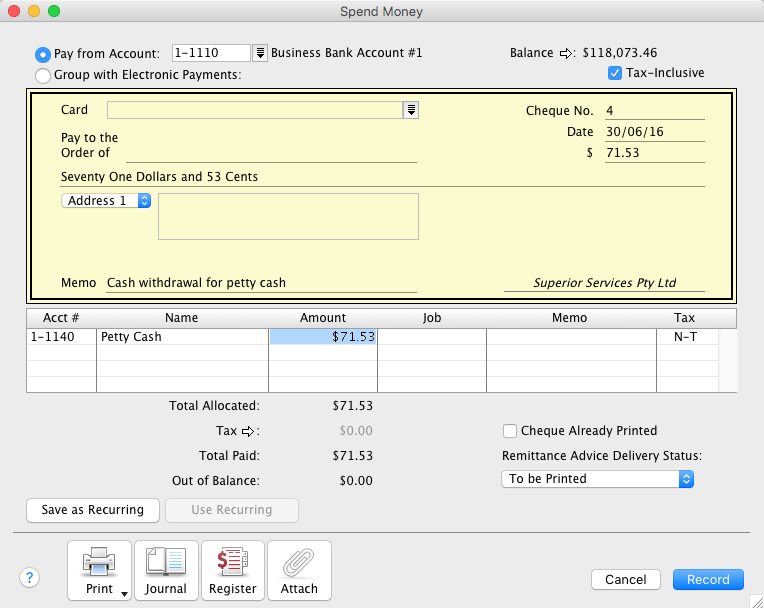Uncheck the Tax-Inclusive checkbox
This screenshot has width=764, height=608.
(x=615, y=73)
